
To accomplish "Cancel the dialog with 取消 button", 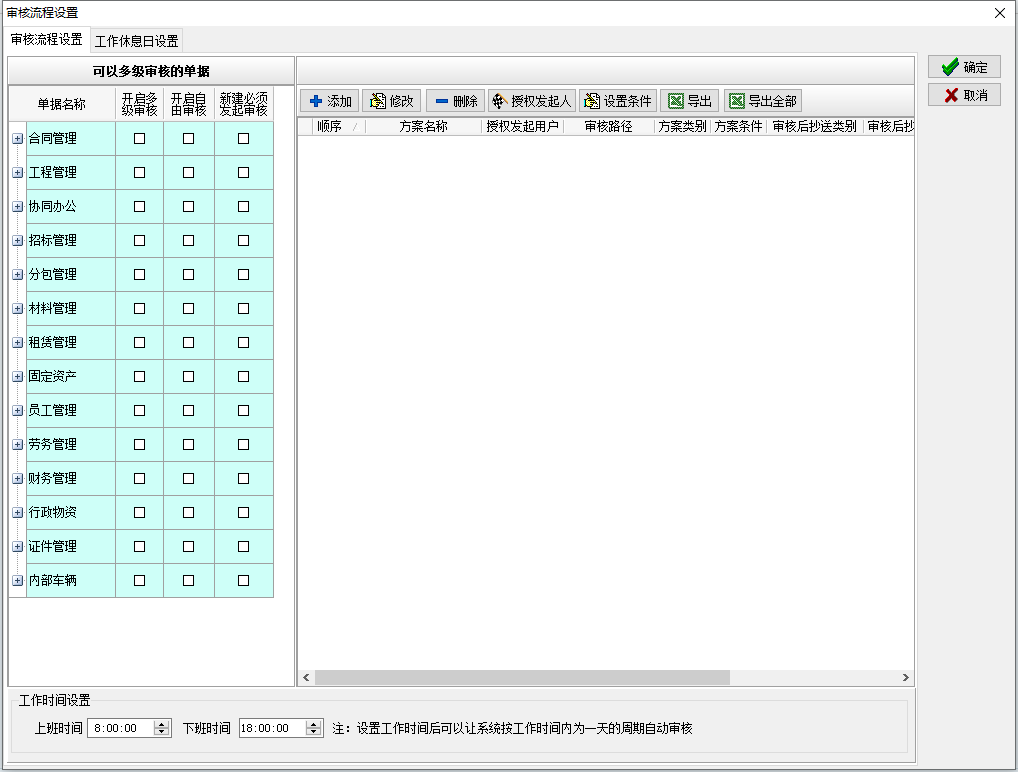I will pos(964,95).
